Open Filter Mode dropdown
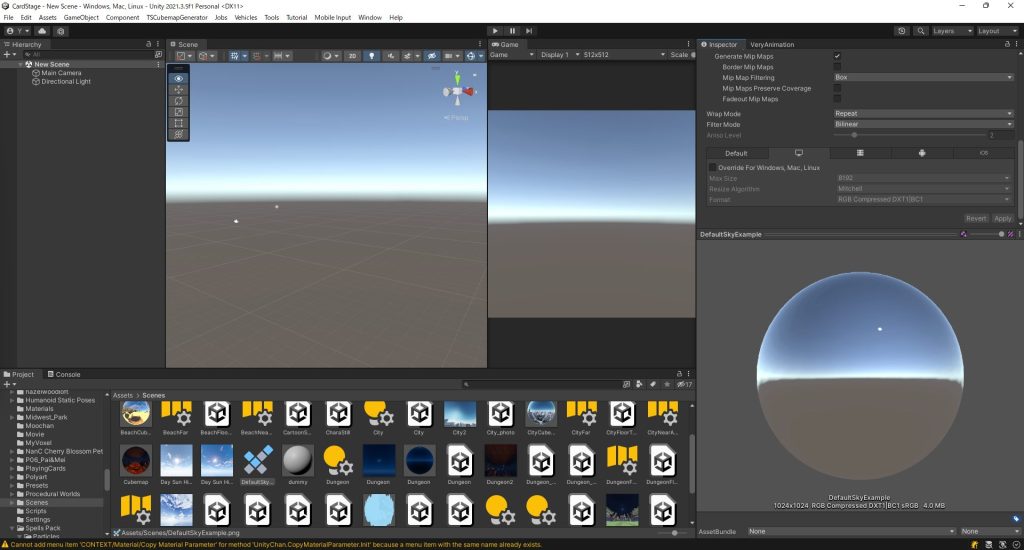The image size is (1024, 550). coord(923,124)
